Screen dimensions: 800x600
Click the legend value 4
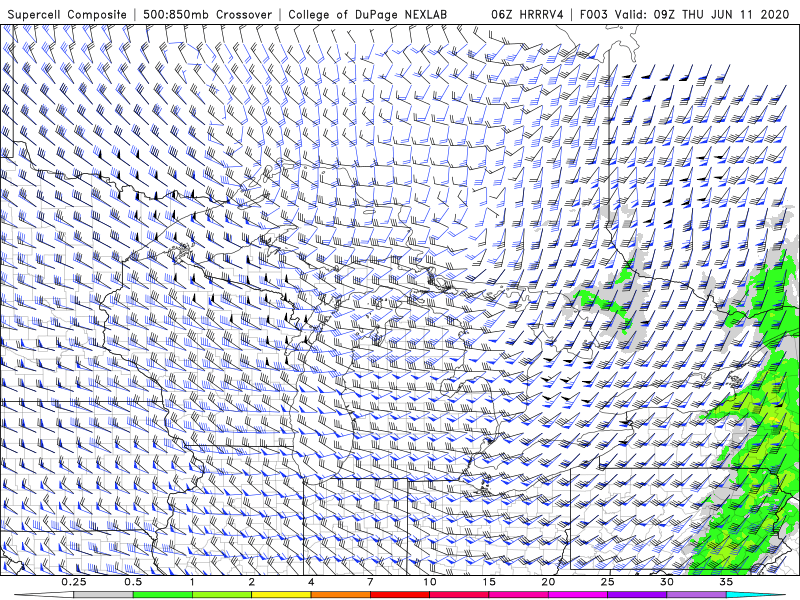point(311,582)
